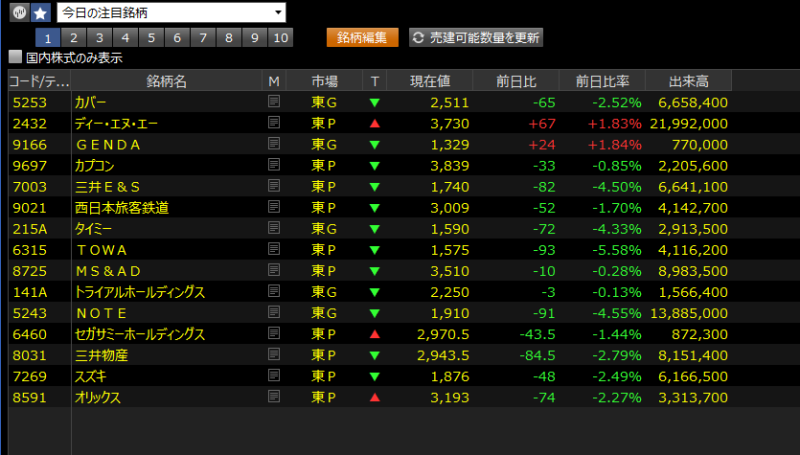800x455 pixels.
Task: Open memo icon for トライアルホールディングス row
Action: coord(274,291)
